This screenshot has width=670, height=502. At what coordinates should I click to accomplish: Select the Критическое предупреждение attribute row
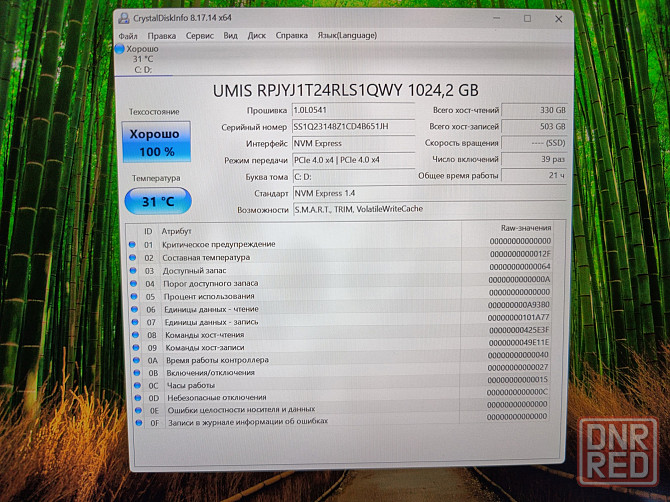(340, 244)
